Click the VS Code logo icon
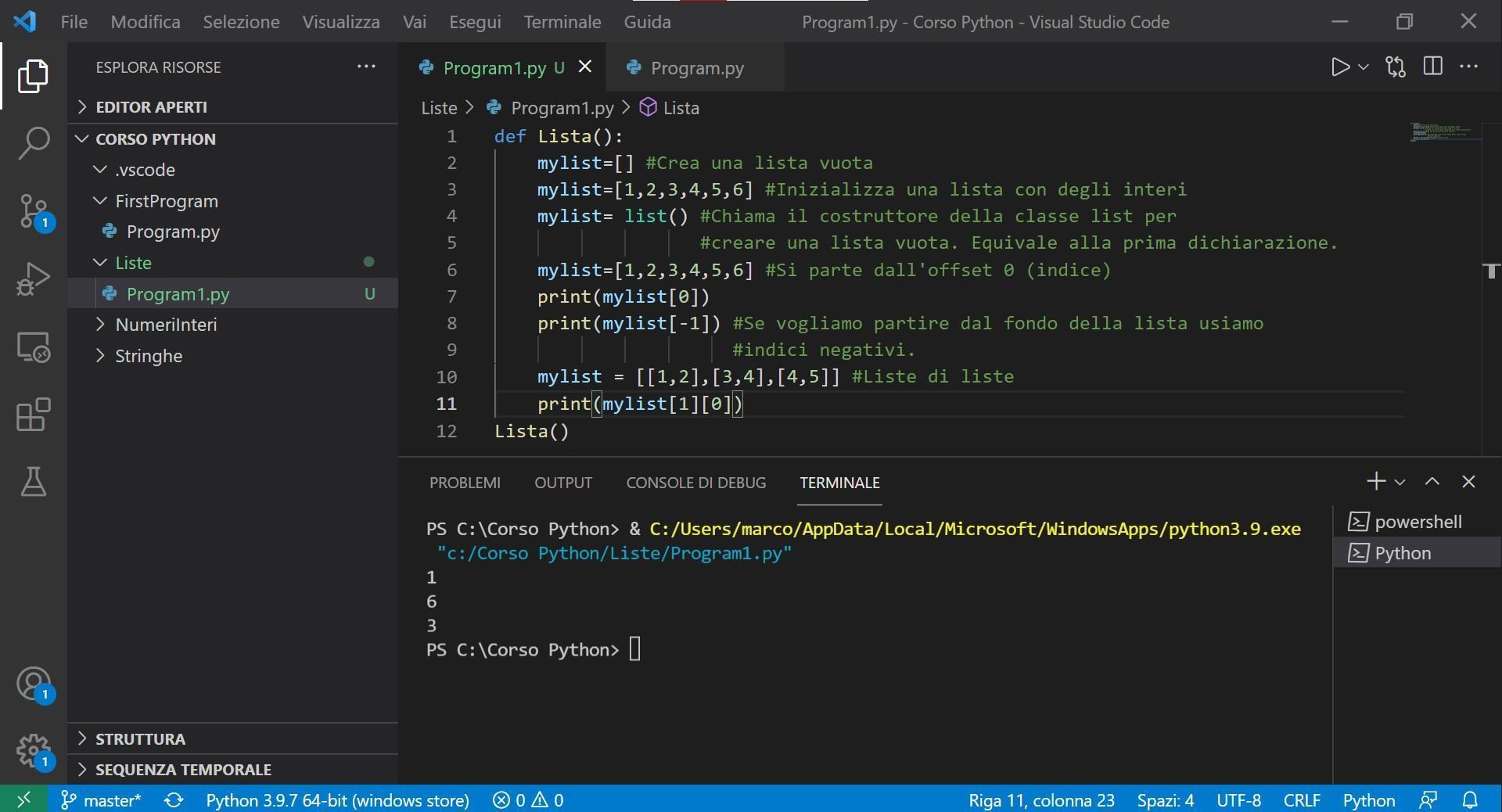 pos(24,21)
